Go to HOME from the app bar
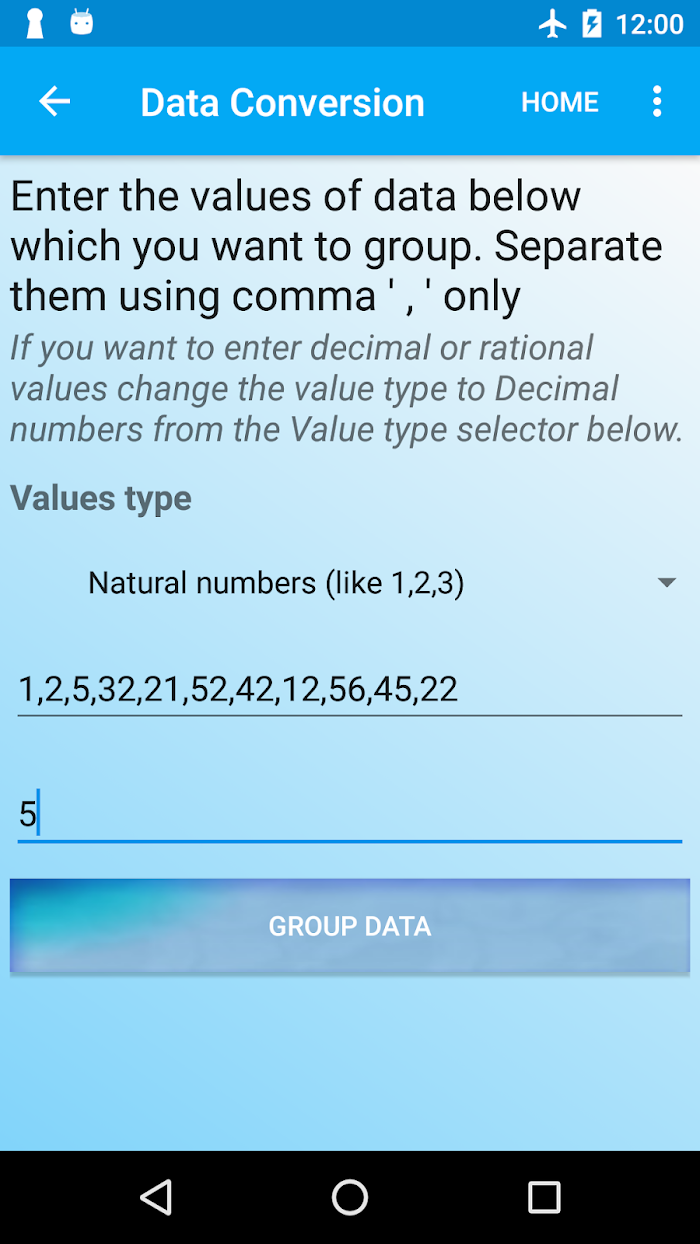The width and height of the screenshot is (700, 1244). 560,102
